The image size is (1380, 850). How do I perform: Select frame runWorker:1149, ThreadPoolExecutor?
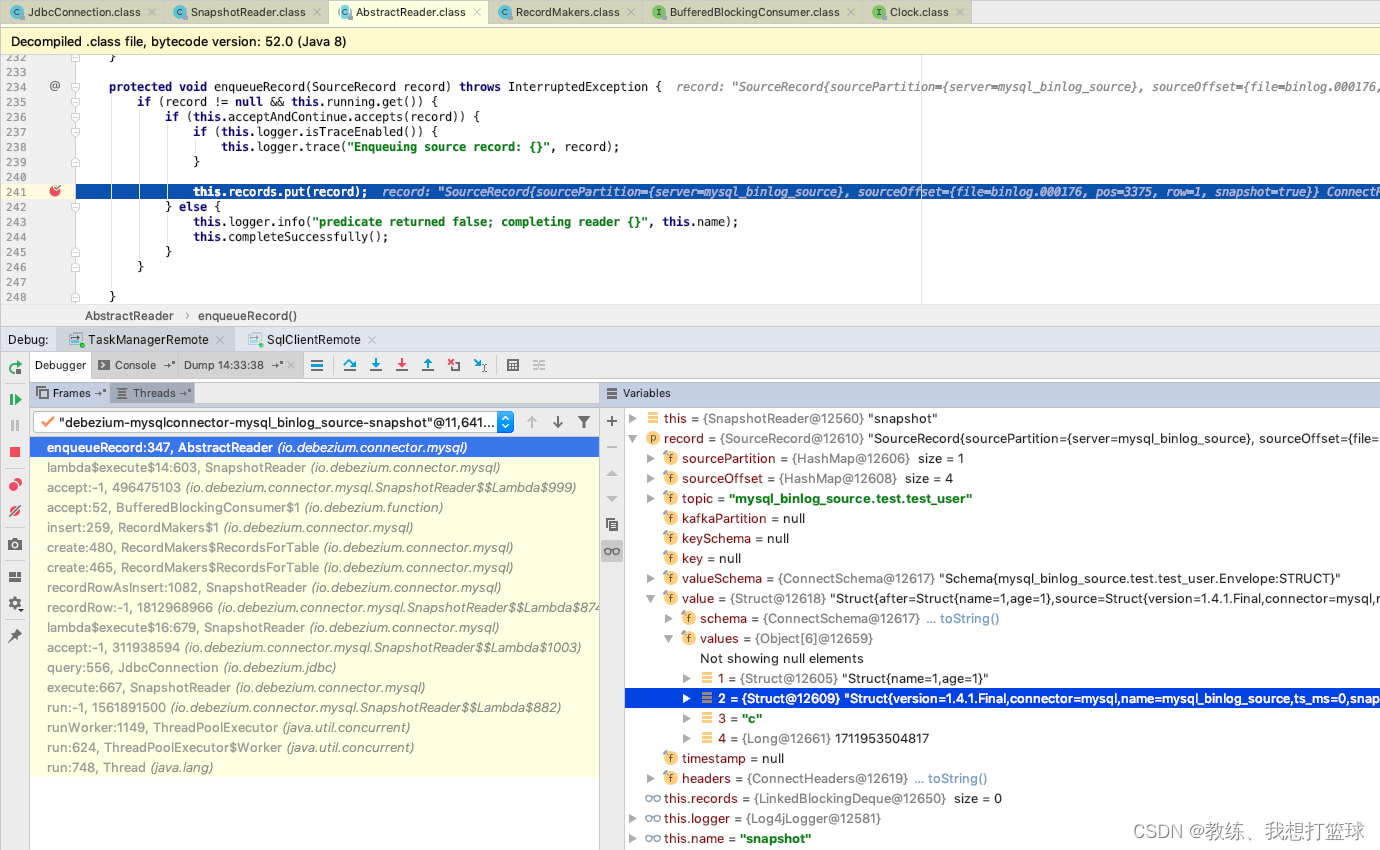314,727
